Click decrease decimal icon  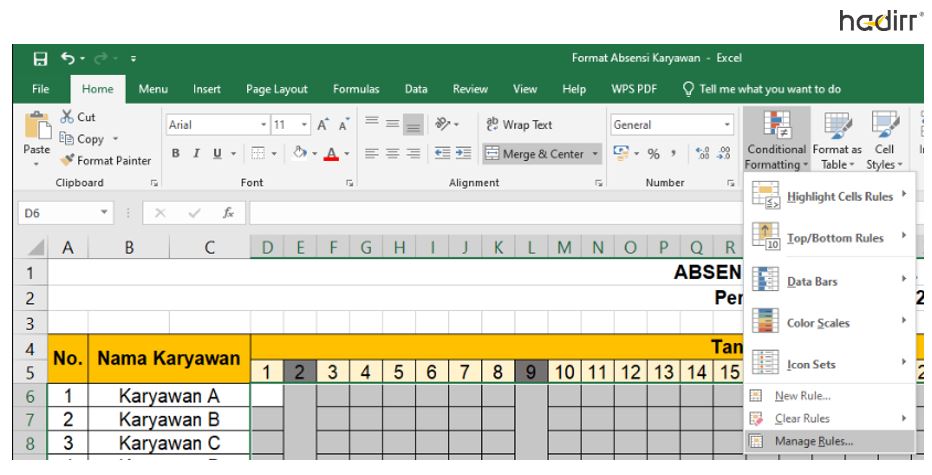point(723,153)
